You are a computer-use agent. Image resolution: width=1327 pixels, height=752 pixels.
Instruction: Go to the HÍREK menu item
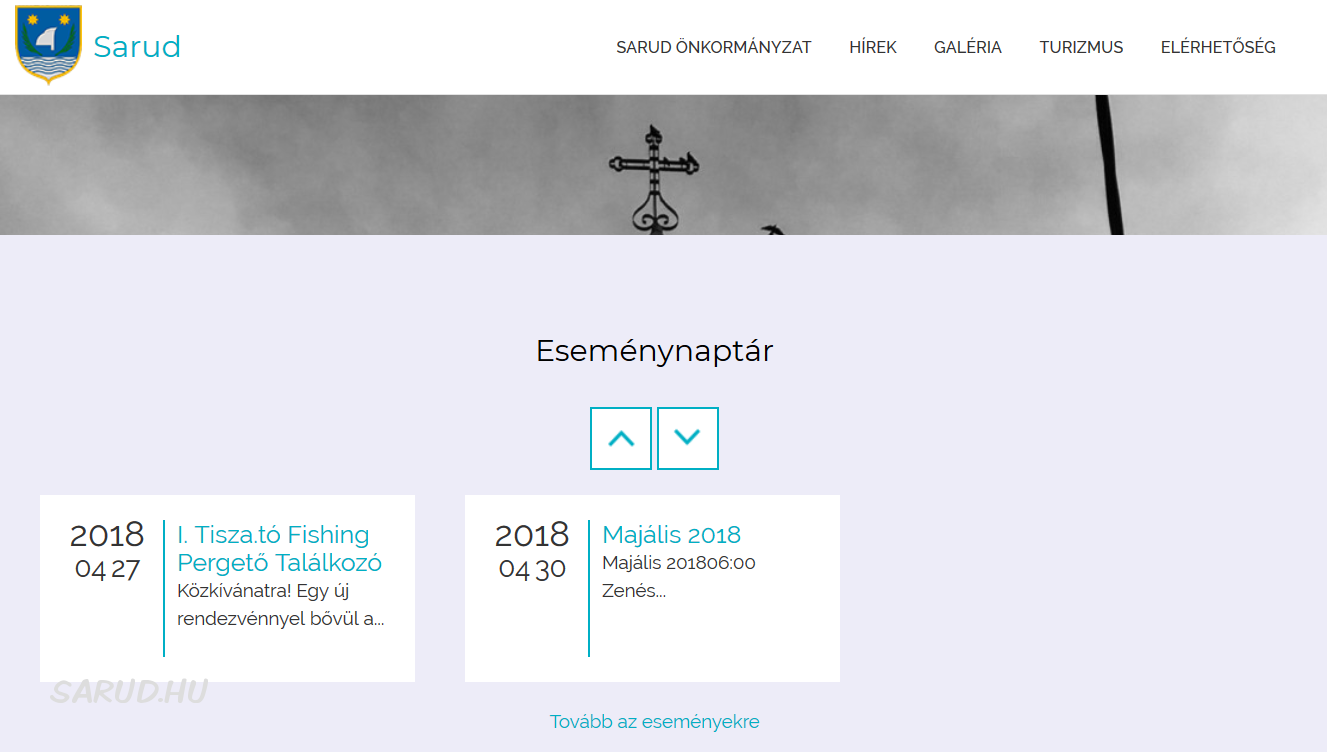(873, 47)
